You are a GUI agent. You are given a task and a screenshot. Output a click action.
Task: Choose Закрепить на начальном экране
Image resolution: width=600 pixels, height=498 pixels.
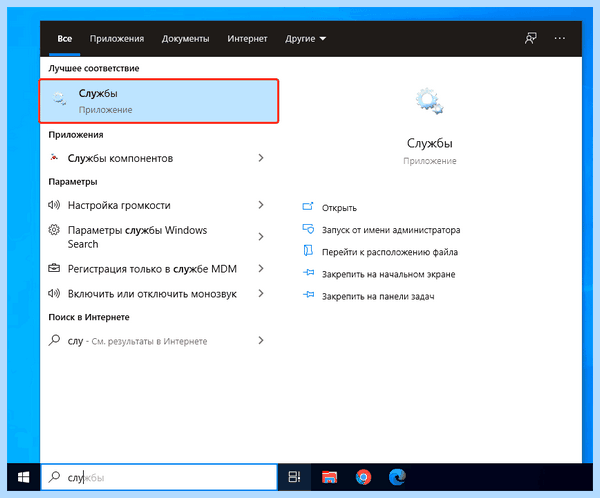click(x=388, y=274)
